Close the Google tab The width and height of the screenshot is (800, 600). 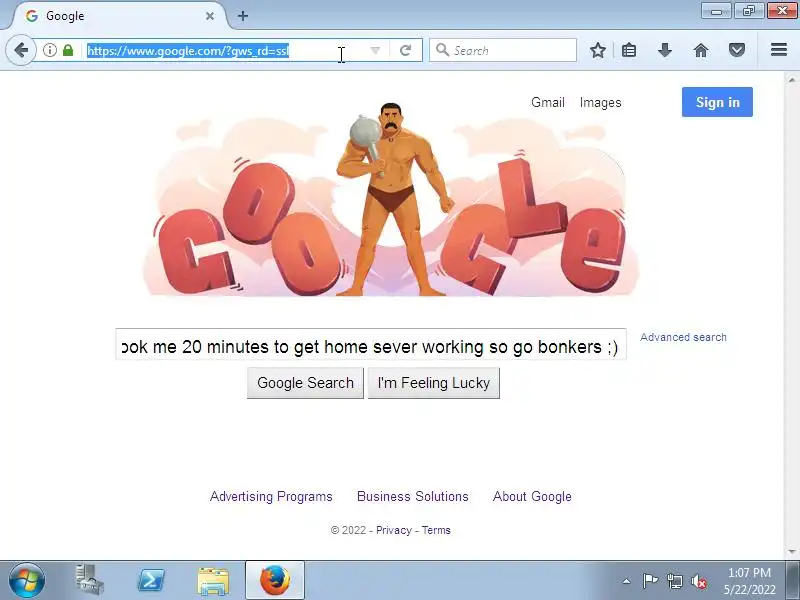(210, 16)
